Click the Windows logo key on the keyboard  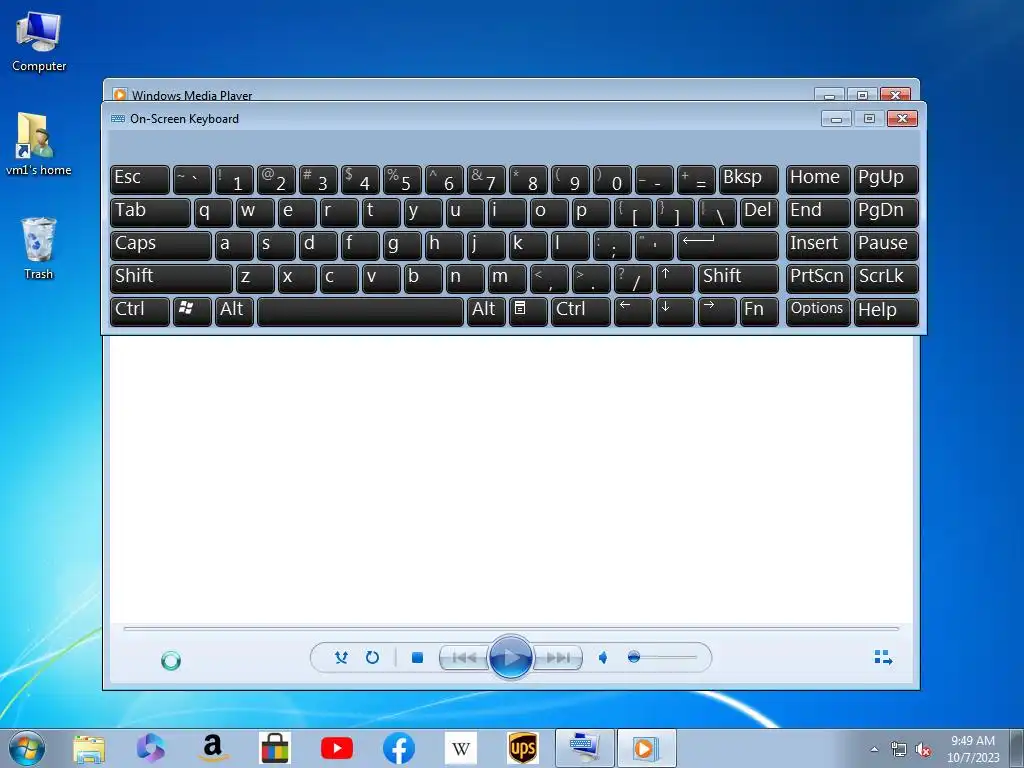[192, 312]
